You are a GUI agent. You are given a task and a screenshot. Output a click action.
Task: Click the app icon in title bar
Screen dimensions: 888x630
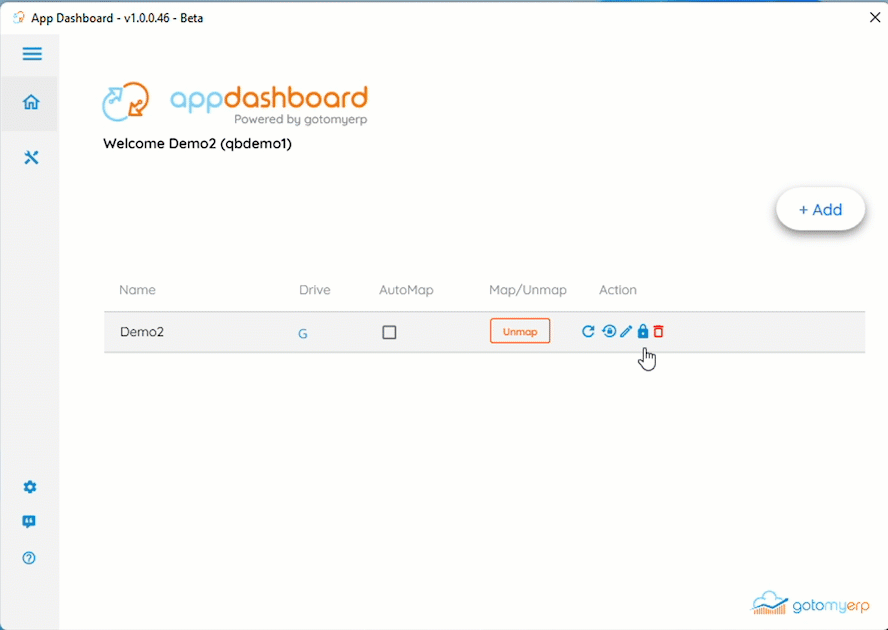[x=19, y=18]
